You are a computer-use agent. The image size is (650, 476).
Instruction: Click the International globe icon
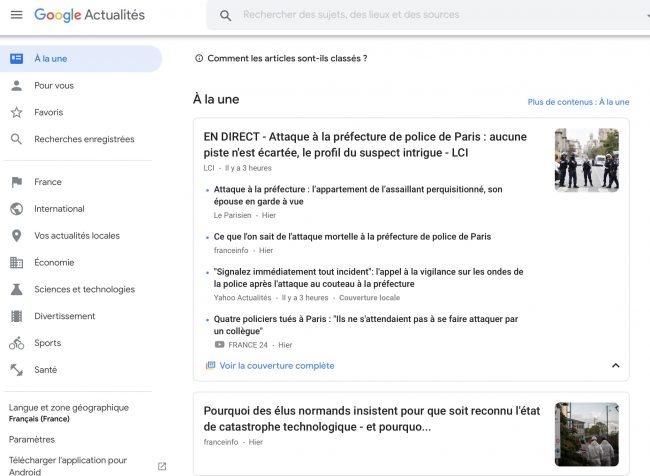(16, 209)
